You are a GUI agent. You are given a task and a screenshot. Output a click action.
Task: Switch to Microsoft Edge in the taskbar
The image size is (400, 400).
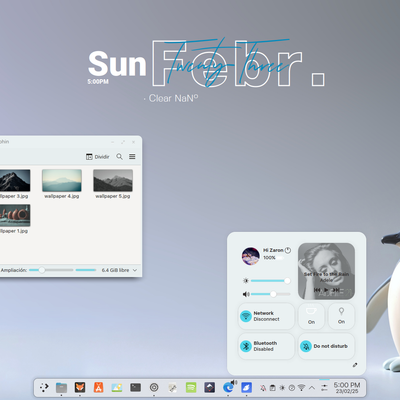[228, 387]
